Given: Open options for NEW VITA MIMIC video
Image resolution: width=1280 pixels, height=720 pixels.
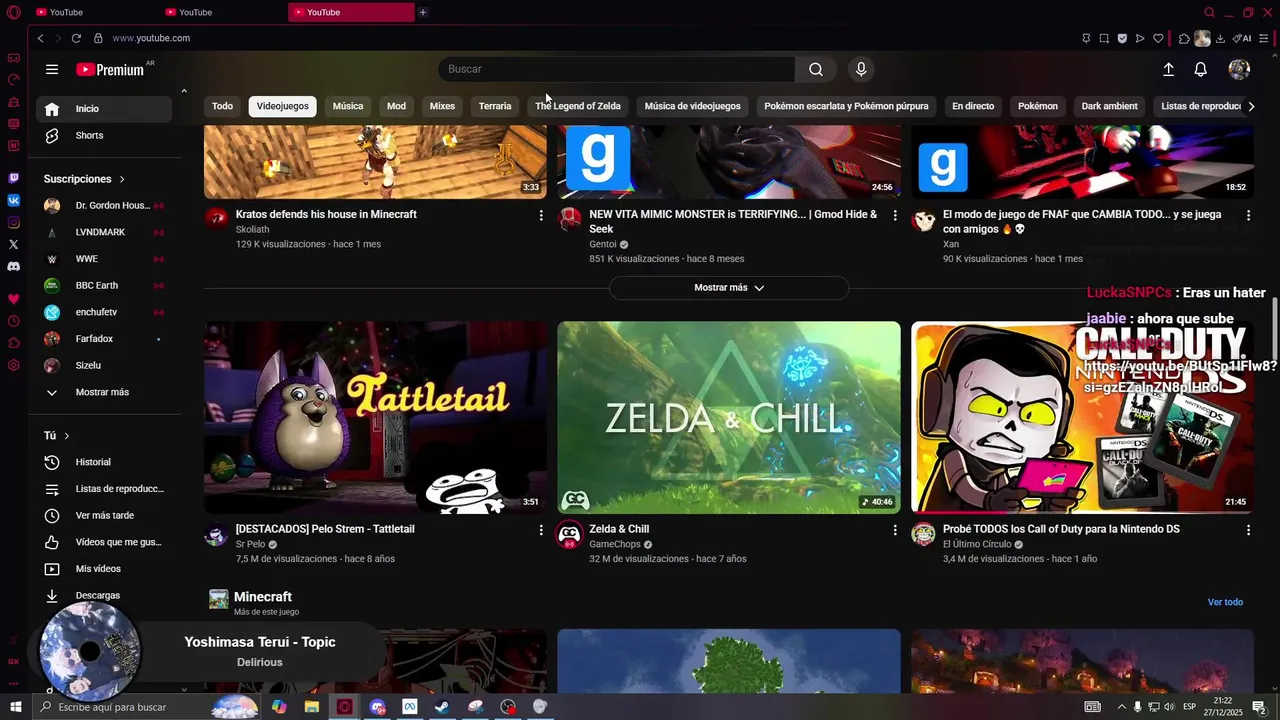Looking at the screenshot, I should (x=895, y=215).
